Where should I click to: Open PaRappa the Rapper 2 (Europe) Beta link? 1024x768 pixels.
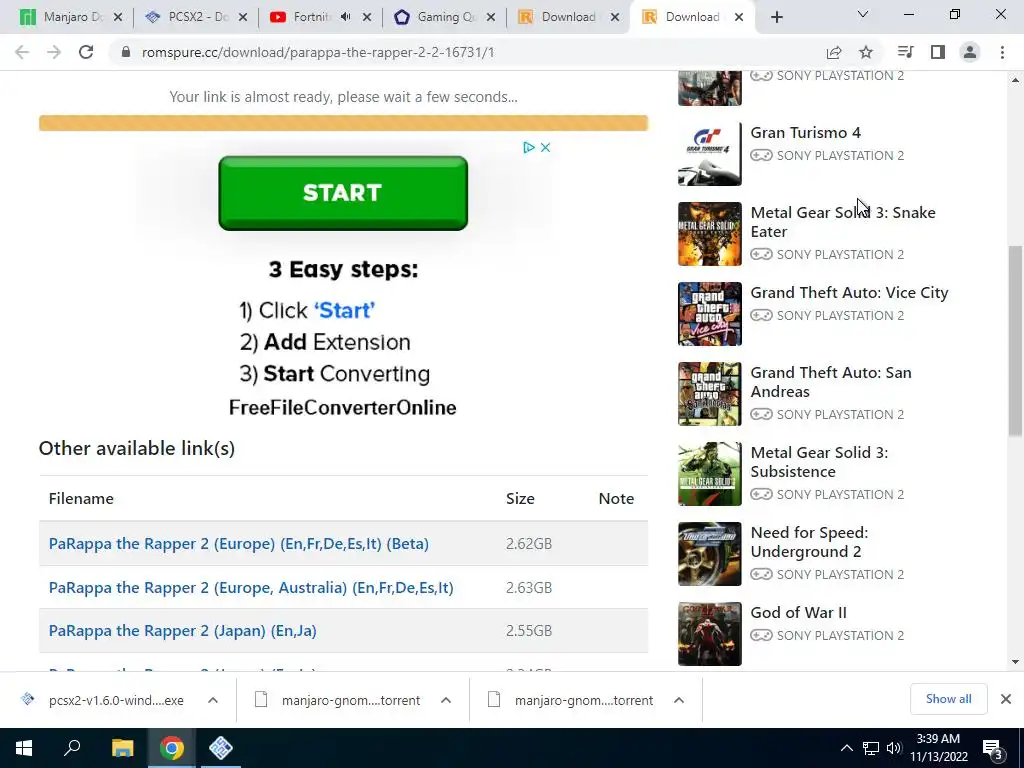[238, 543]
